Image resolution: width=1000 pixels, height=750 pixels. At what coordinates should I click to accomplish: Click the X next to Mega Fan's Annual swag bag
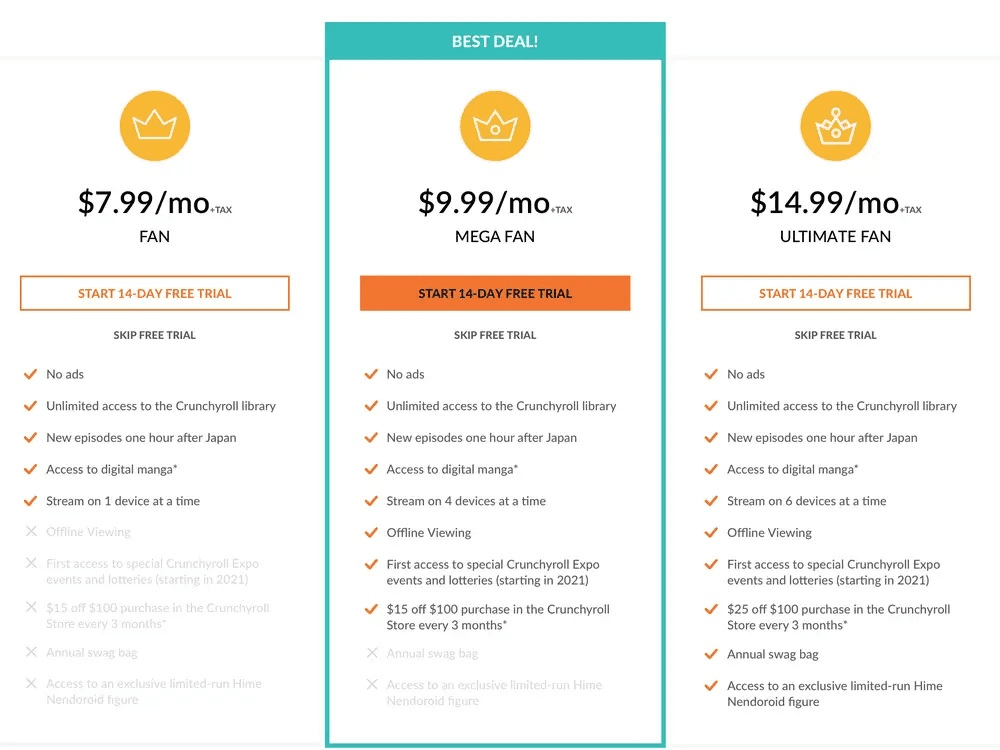coord(371,653)
